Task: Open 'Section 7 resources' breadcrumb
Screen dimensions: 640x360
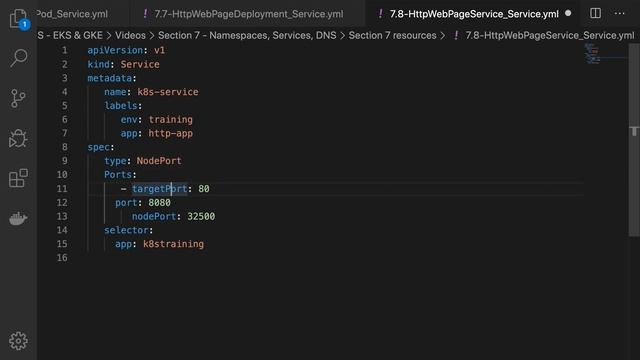Action: (x=392, y=36)
